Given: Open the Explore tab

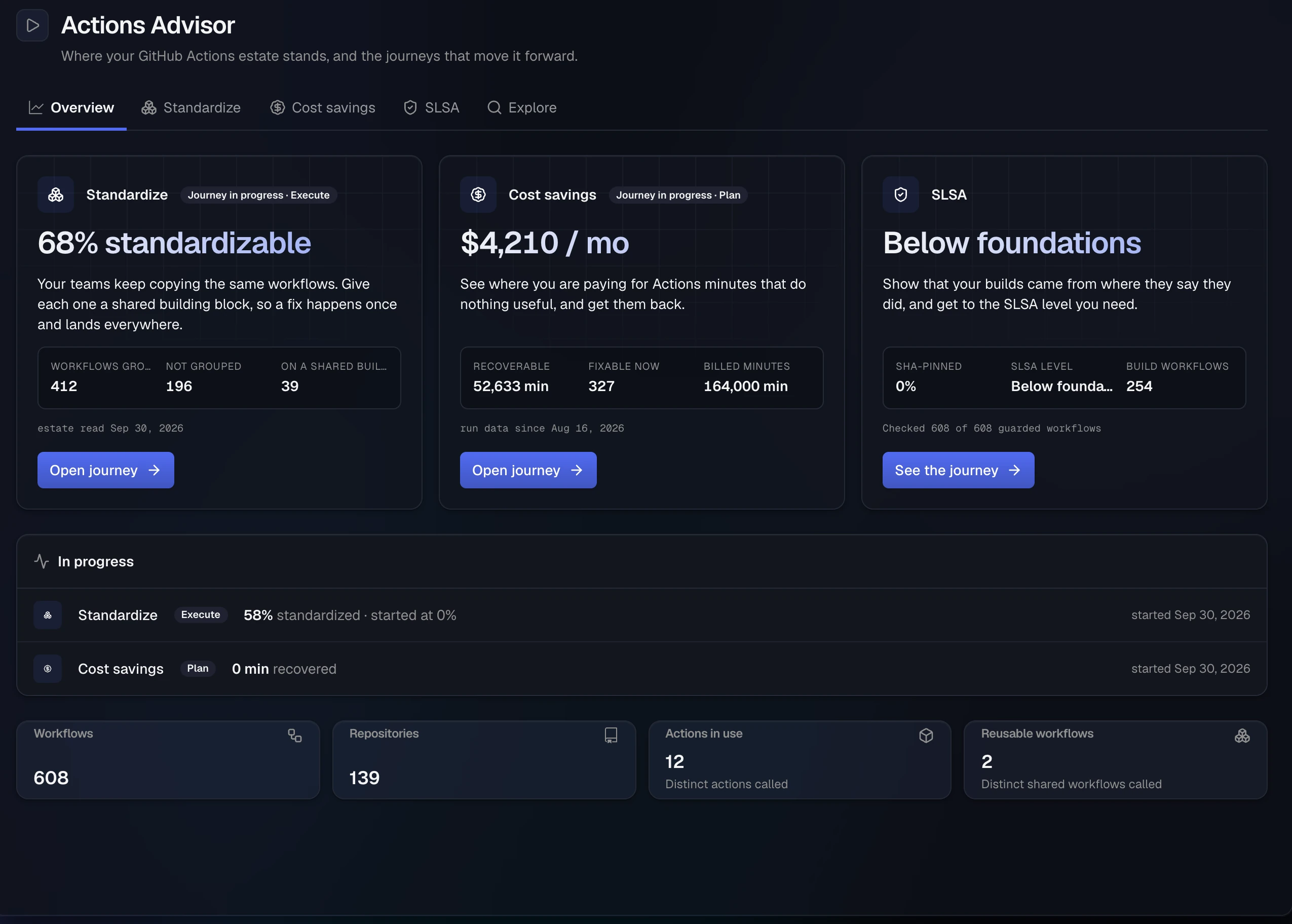Looking at the screenshot, I should 522,107.
